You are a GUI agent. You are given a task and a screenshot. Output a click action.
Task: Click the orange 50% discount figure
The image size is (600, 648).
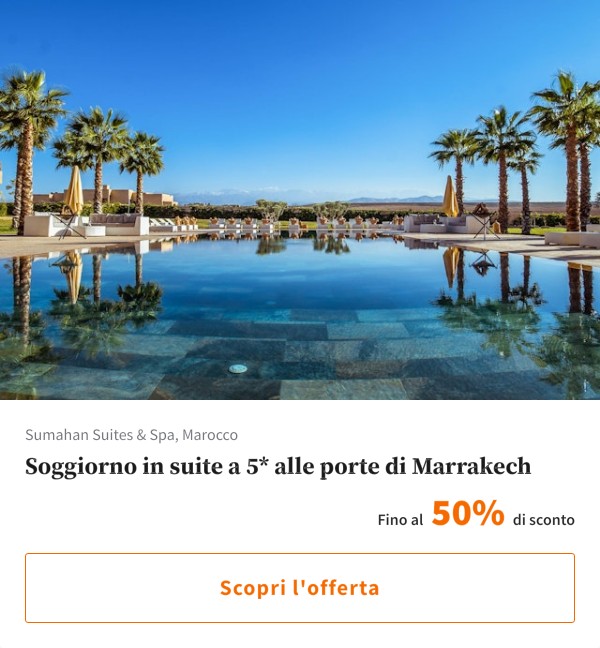468,513
